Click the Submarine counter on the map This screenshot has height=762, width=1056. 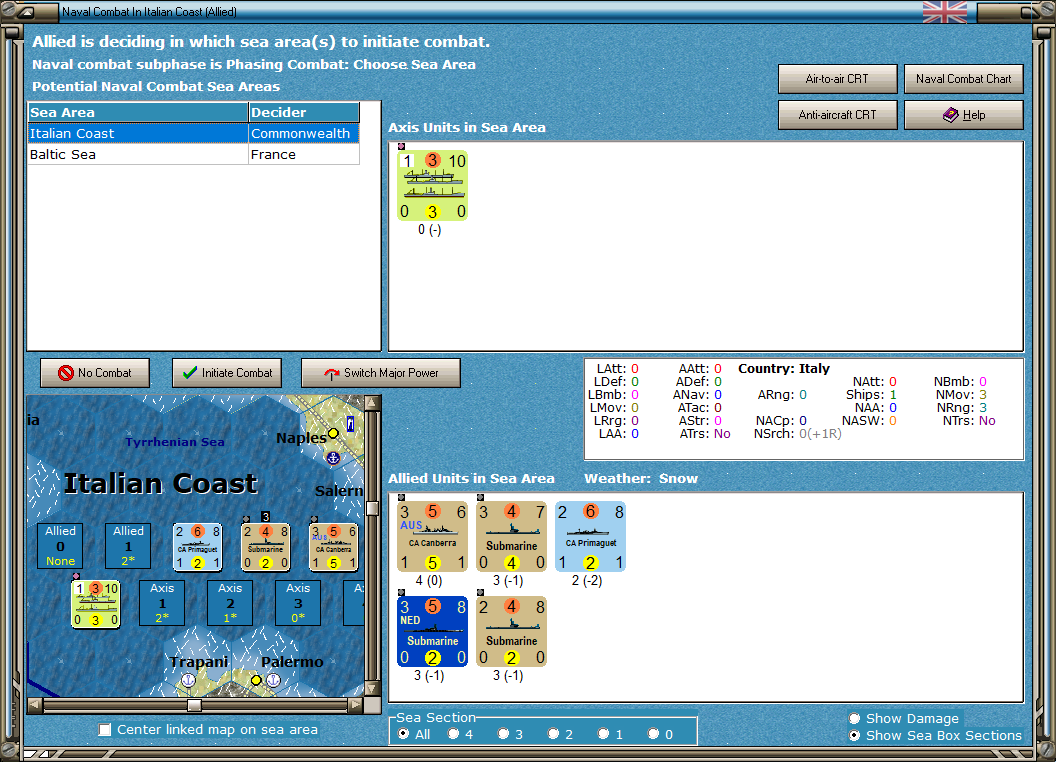265,547
